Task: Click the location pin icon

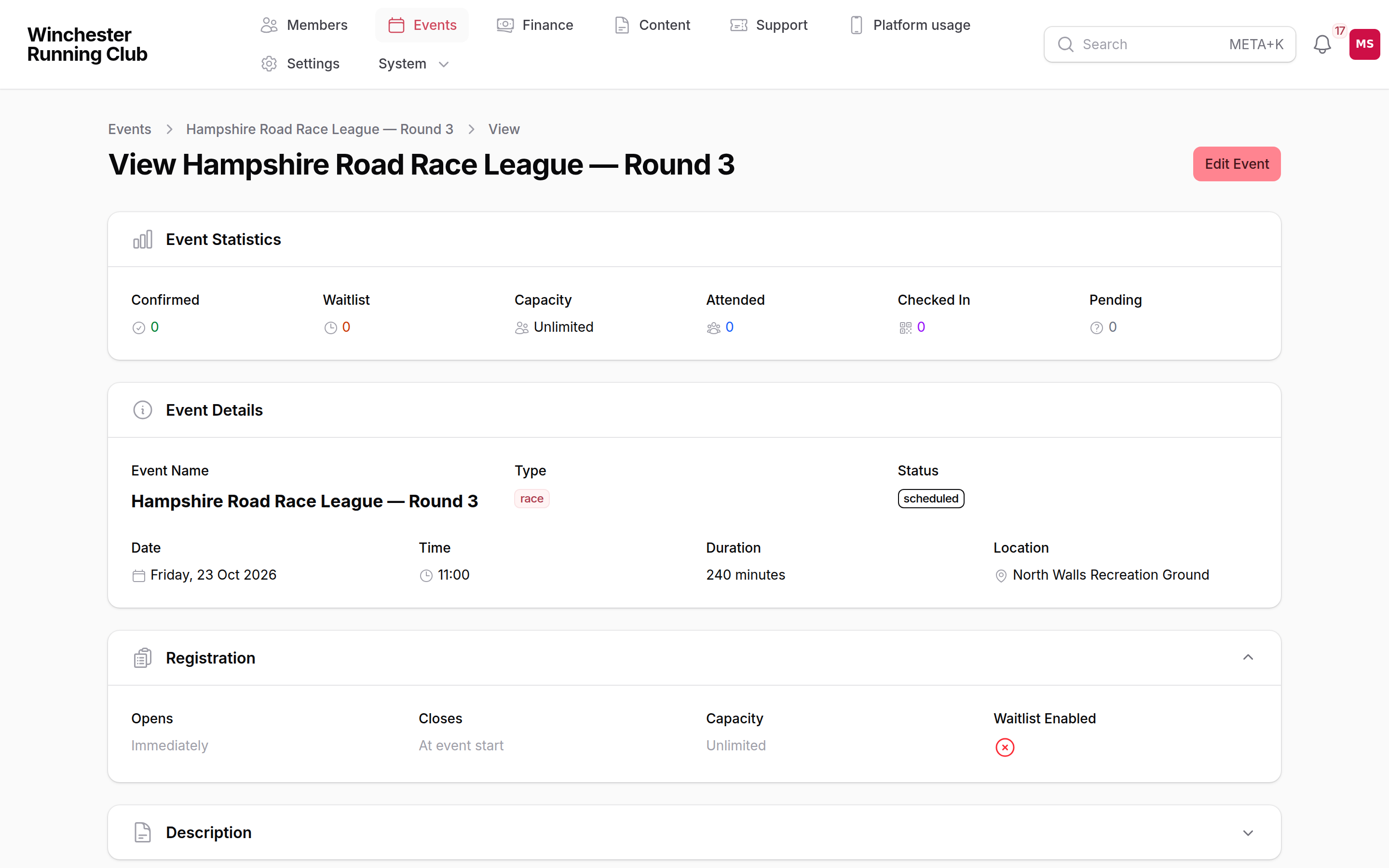Action: click(1000, 576)
